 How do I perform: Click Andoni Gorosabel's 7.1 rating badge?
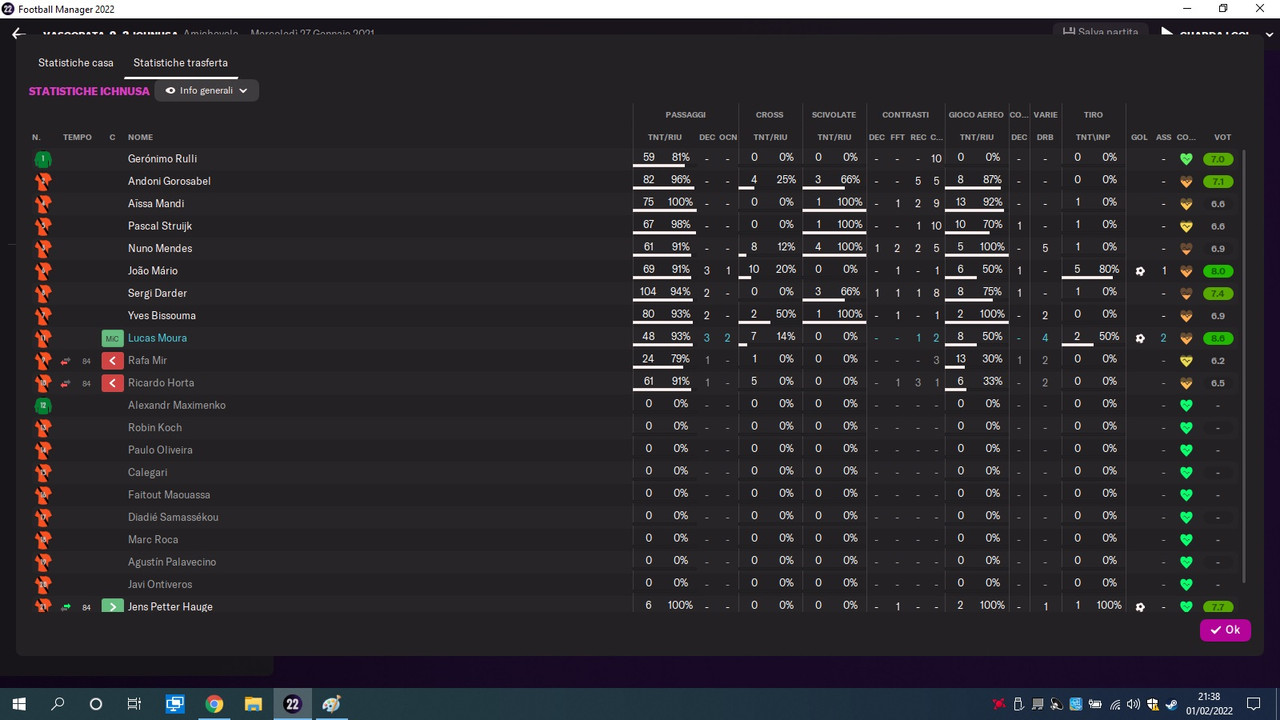(1218, 181)
